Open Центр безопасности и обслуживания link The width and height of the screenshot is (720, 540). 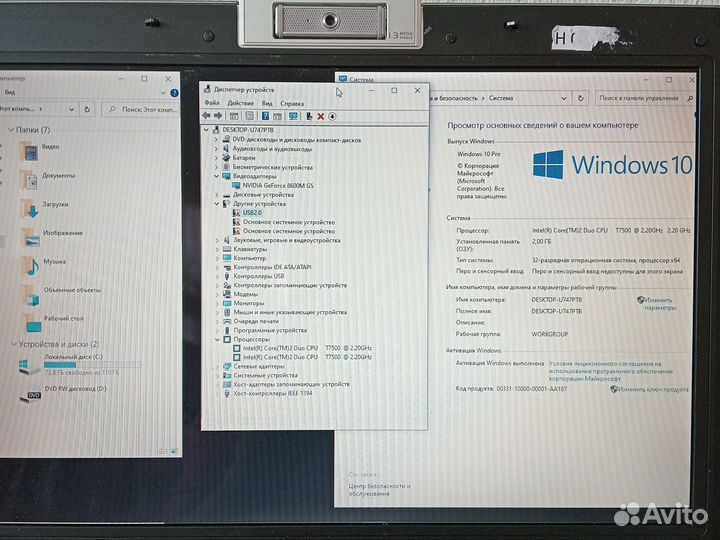point(379,489)
